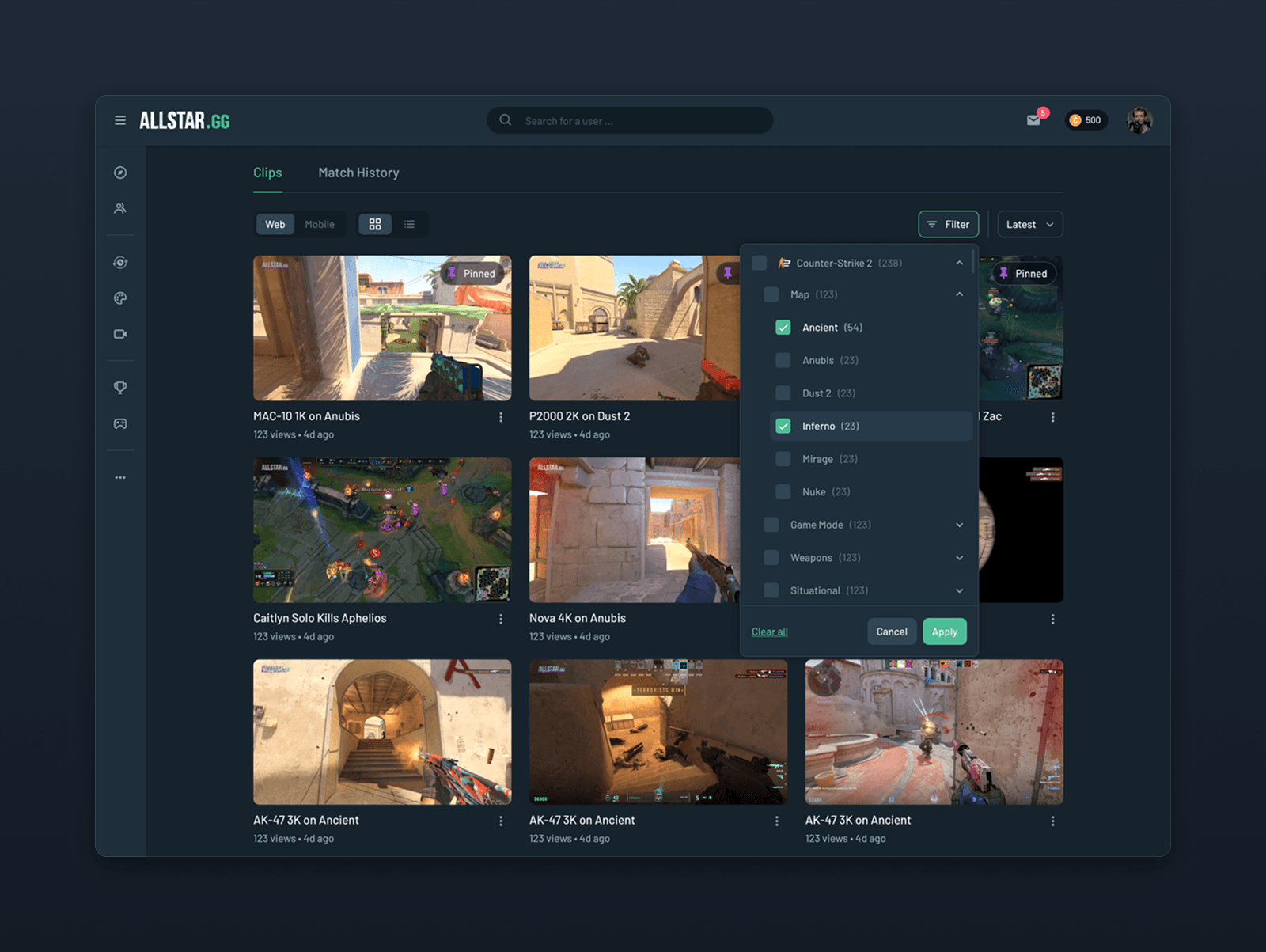Click the Pinned badge on MAC-10 clip
Screen dimensions: 1266x952
coord(472,273)
